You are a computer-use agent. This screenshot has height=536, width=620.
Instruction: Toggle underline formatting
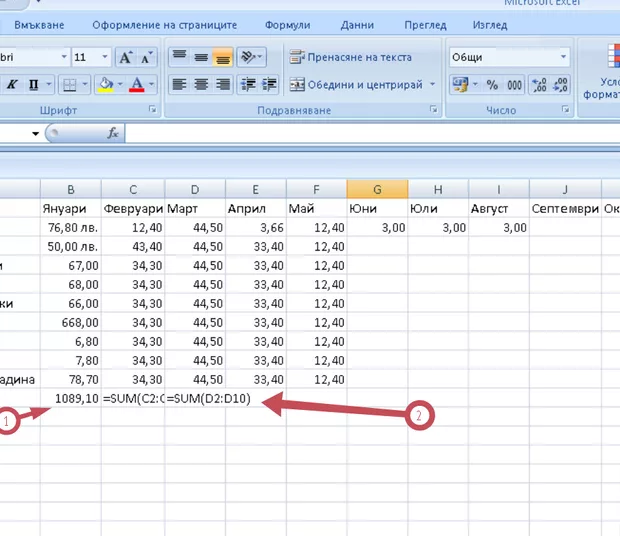tap(35, 85)
